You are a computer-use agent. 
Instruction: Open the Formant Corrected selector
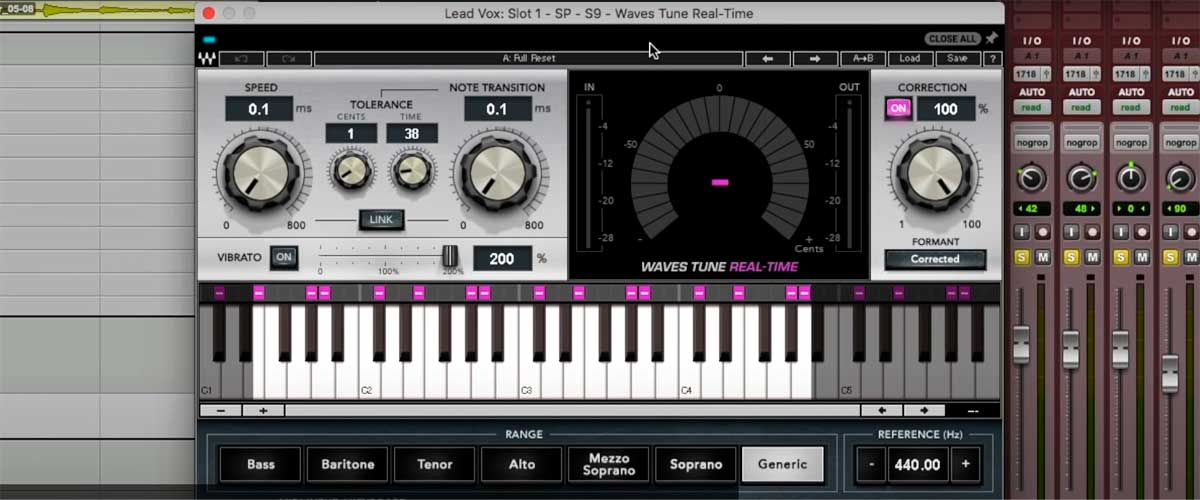pos(935,259)
